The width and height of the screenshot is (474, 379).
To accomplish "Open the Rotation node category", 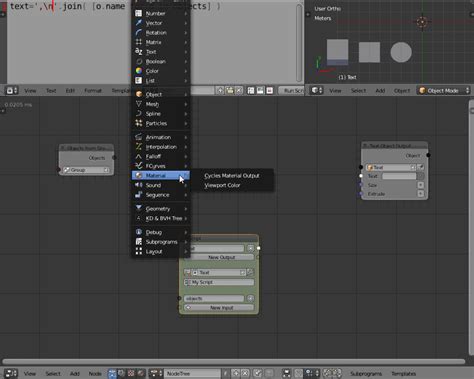I will click(x=161, y=33).
